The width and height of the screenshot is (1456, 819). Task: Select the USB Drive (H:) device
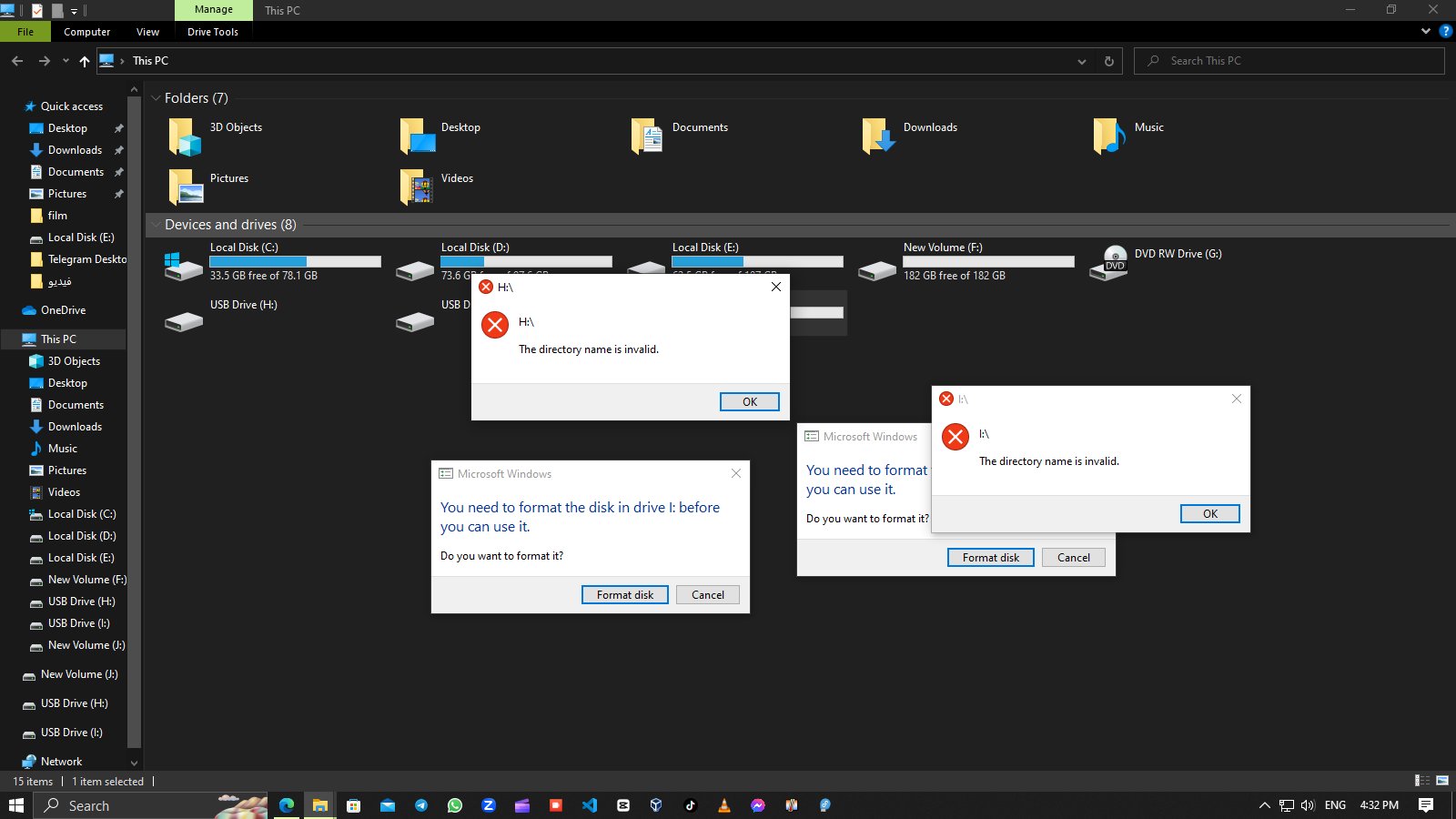point(243,305)
